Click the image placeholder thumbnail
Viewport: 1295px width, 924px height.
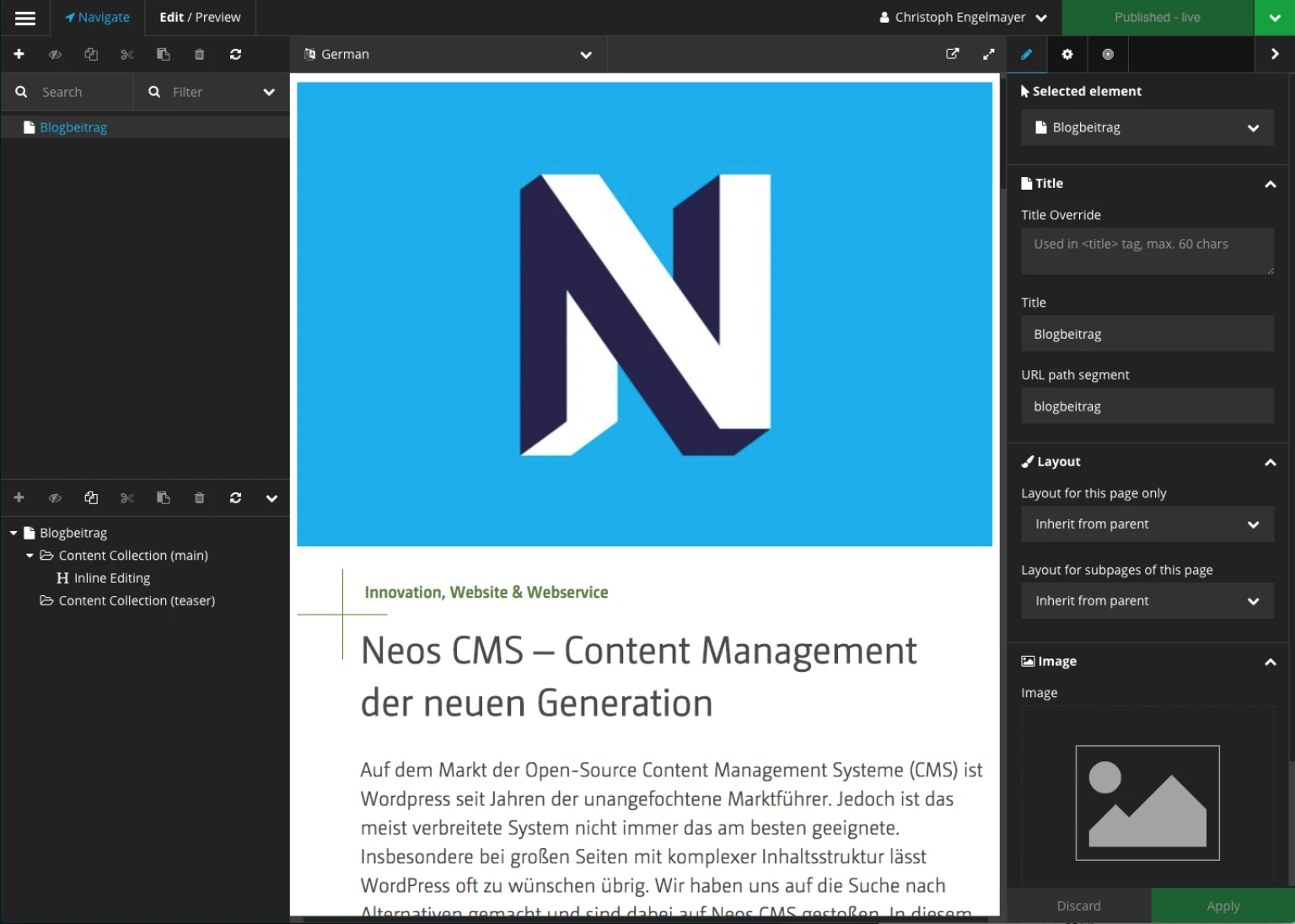coord(1147,803)
